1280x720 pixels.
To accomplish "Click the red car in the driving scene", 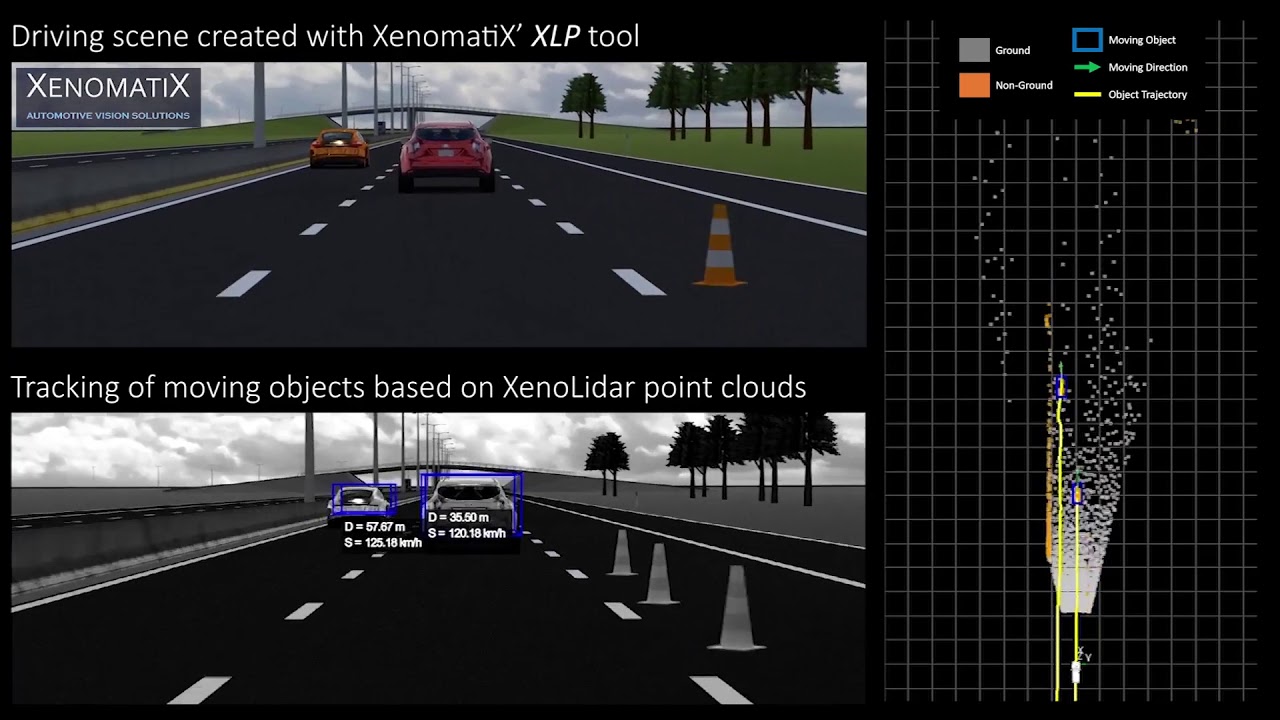I will pyautogui.click(x=446, y=157).
